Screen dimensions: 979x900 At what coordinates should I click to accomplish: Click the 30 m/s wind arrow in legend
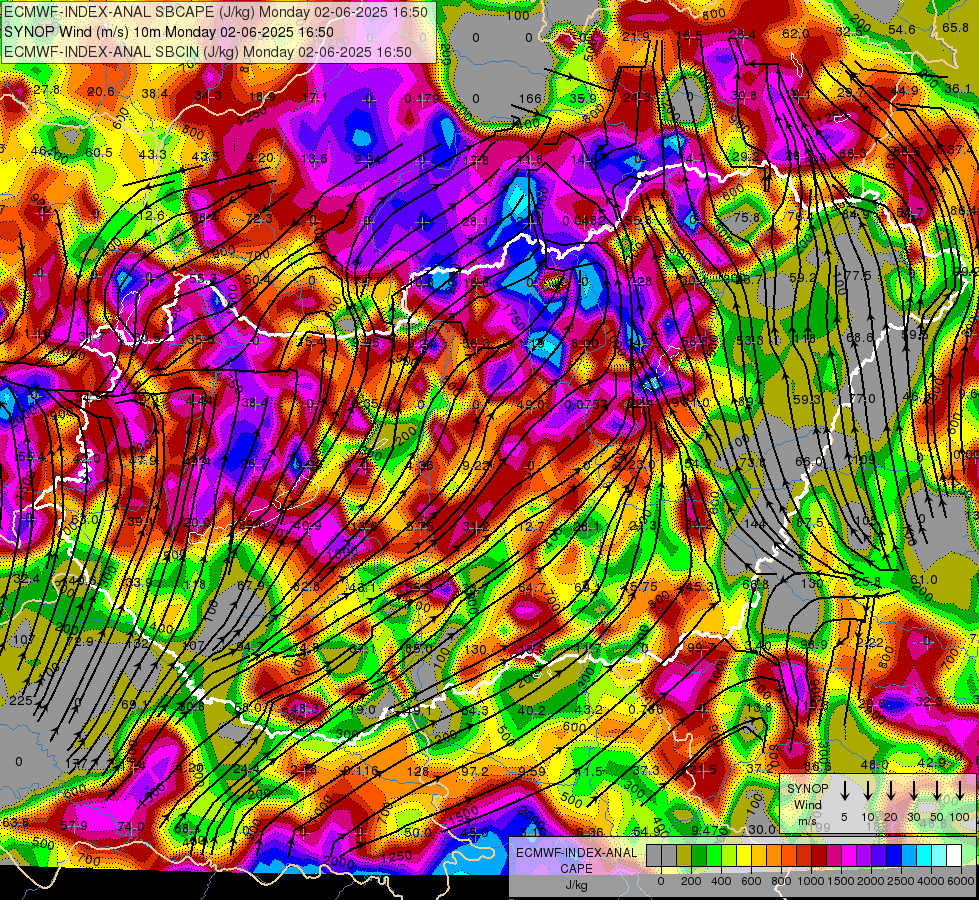[x=914, y=791]
